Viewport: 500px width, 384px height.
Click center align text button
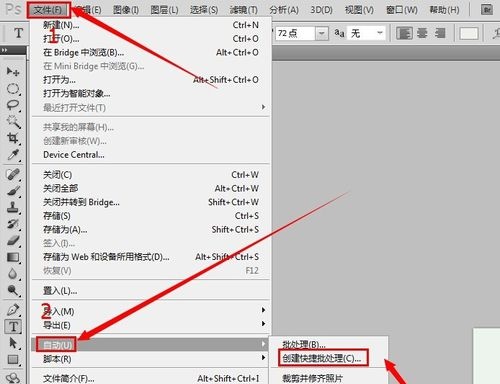pos(422,33)
